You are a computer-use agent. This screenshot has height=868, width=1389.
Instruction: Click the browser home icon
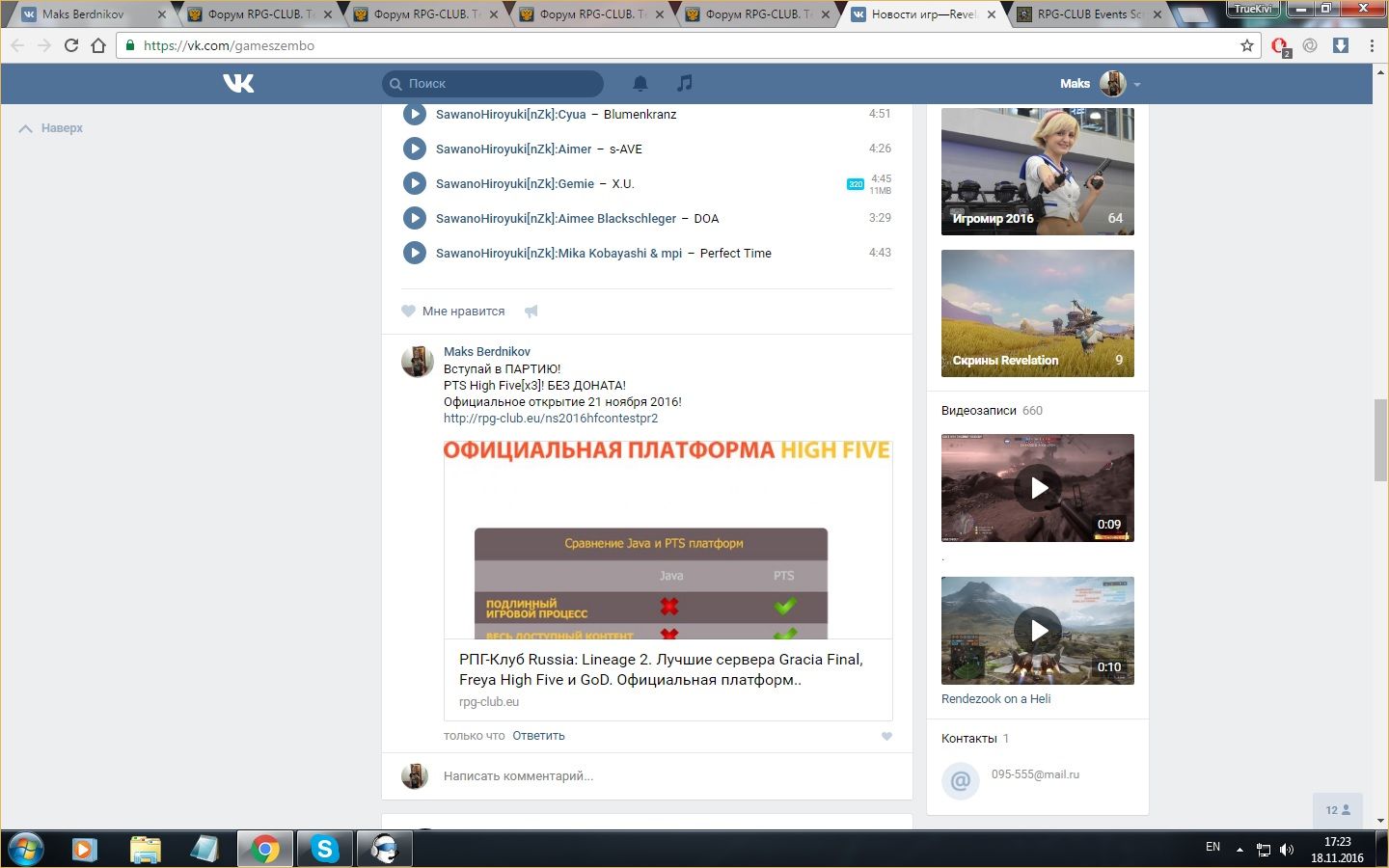pos(98,45)
